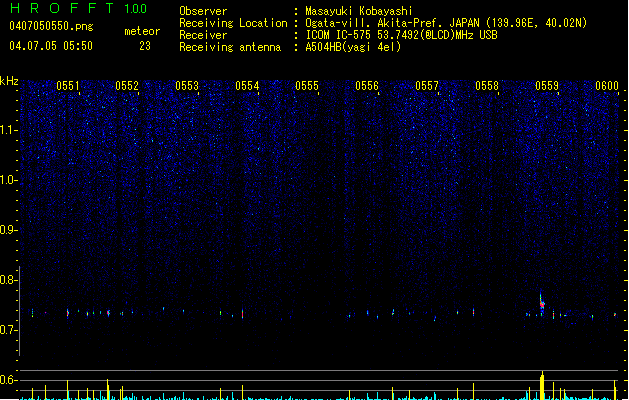Click the date stamp 04.07.05 05:50
629x400 pixels.
pyautogui.click(x=51, y=46)
